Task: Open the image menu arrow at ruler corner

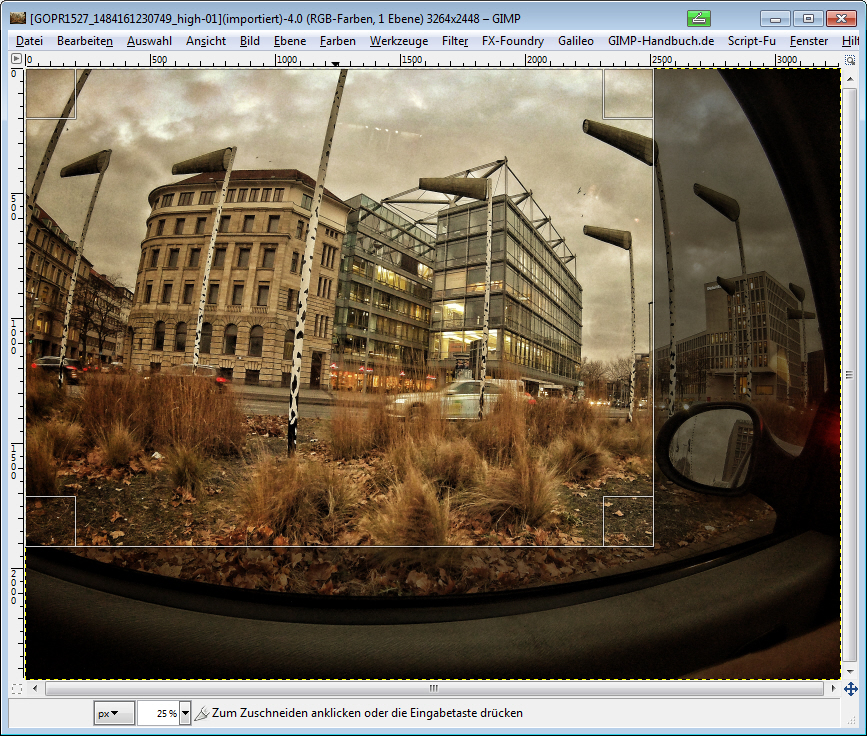Action: click(x=15, y=60)
